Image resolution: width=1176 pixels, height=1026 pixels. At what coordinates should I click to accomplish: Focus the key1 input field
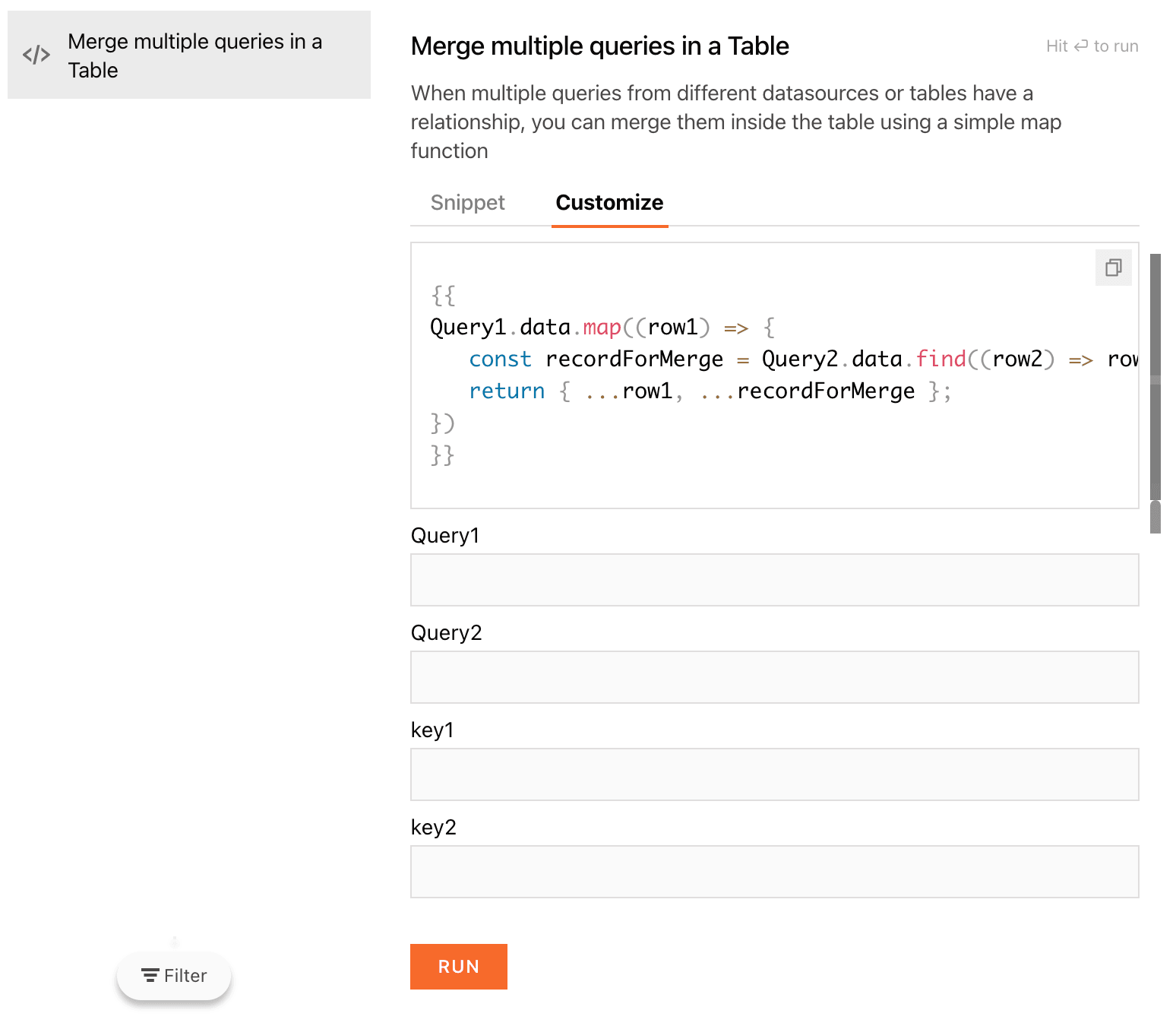coord(774,774)
